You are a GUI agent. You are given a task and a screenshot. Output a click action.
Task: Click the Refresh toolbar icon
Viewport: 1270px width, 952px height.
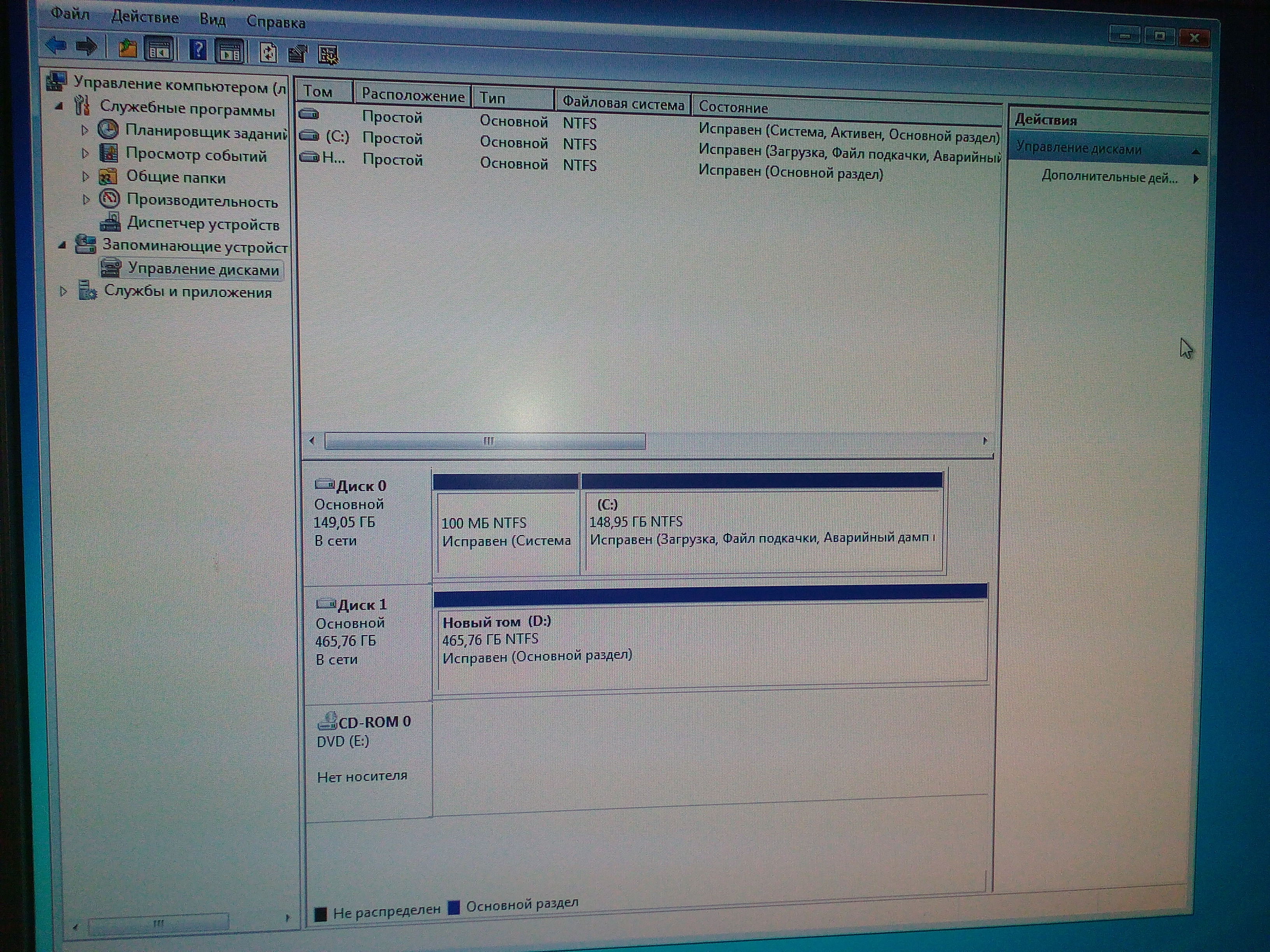click(268, 53)
